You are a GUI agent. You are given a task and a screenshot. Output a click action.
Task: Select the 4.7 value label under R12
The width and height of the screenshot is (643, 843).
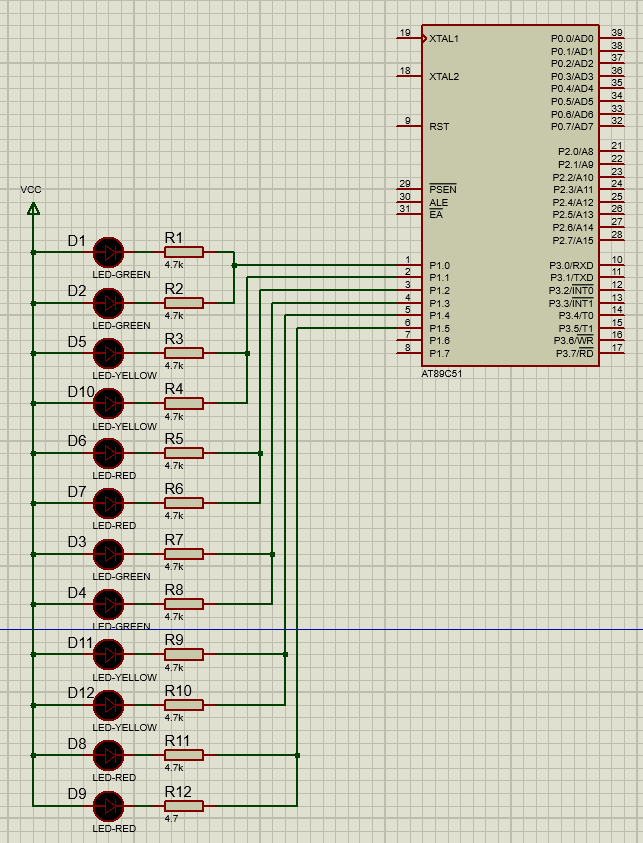pos(171,818)
